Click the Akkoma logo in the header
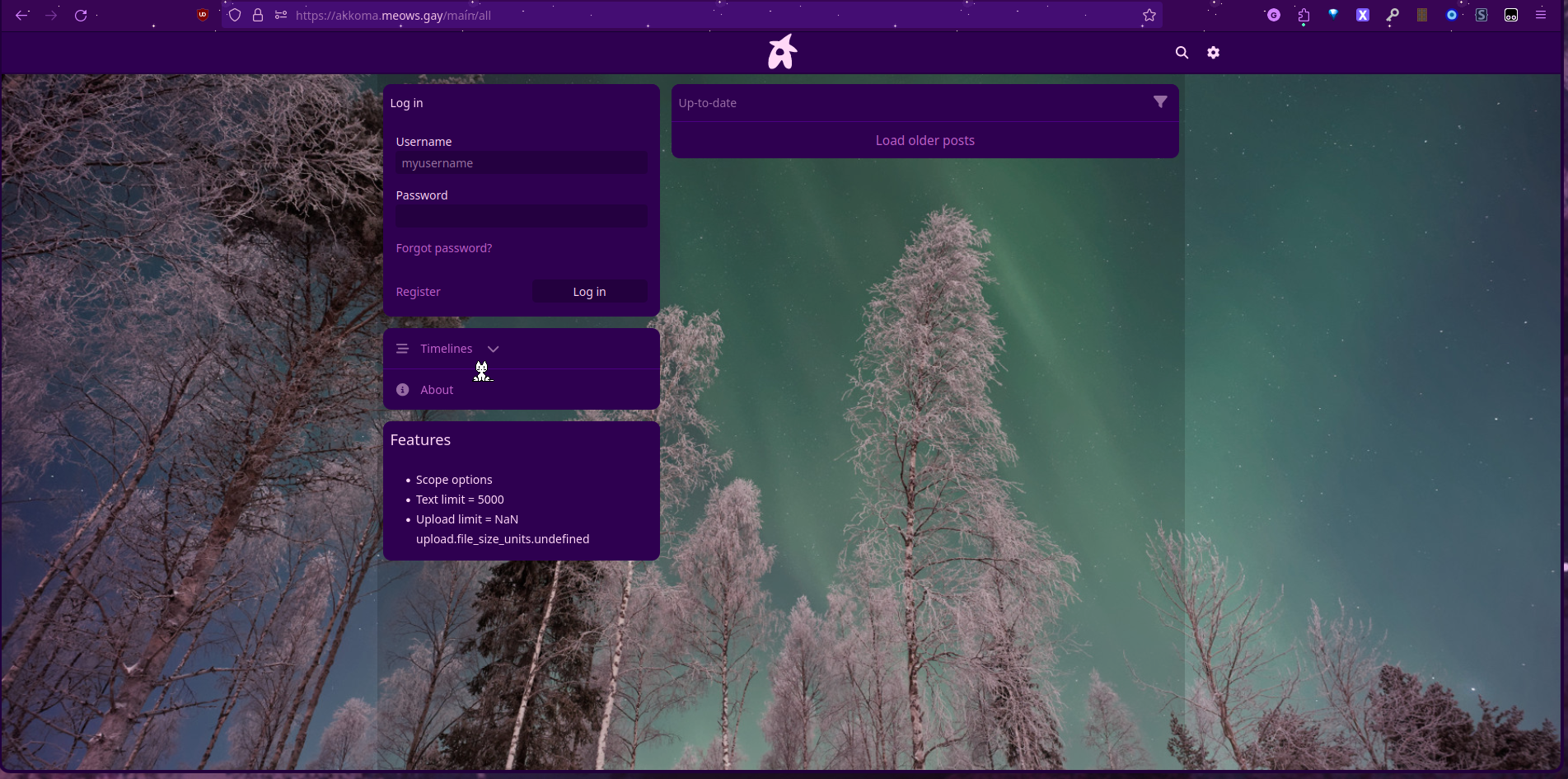Image resolution: width=1568 pixels, height=779 pixels. tap(783, 52)
